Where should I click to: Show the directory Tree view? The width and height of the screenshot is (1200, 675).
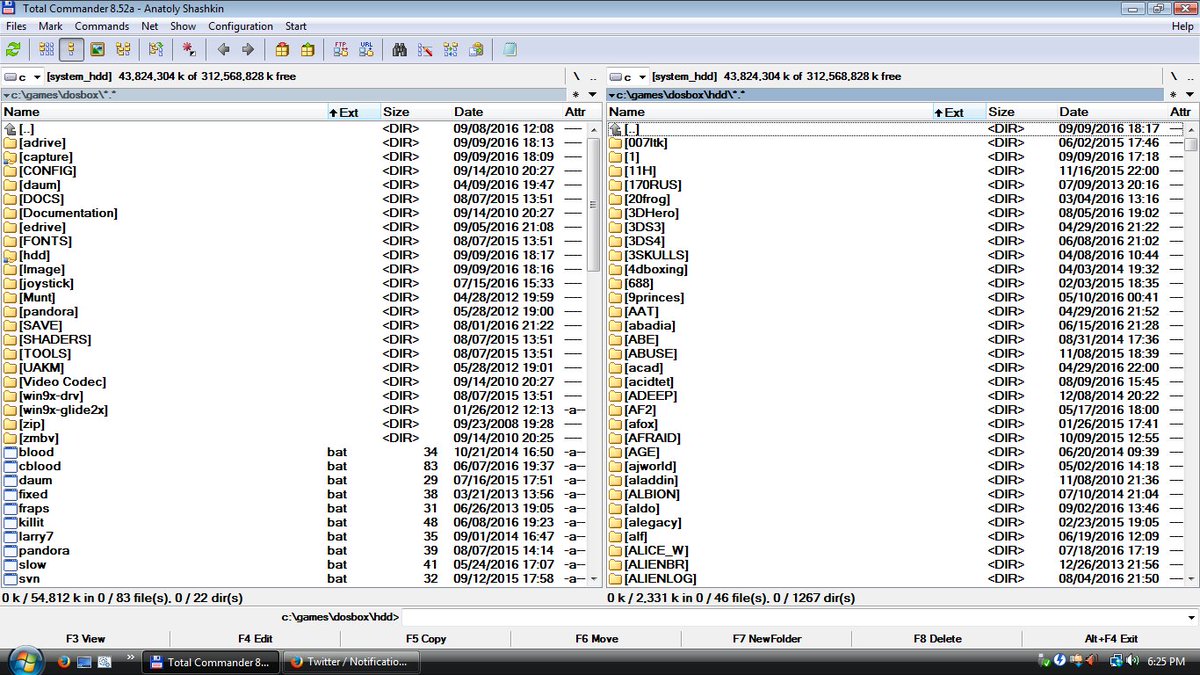(123, 49)
